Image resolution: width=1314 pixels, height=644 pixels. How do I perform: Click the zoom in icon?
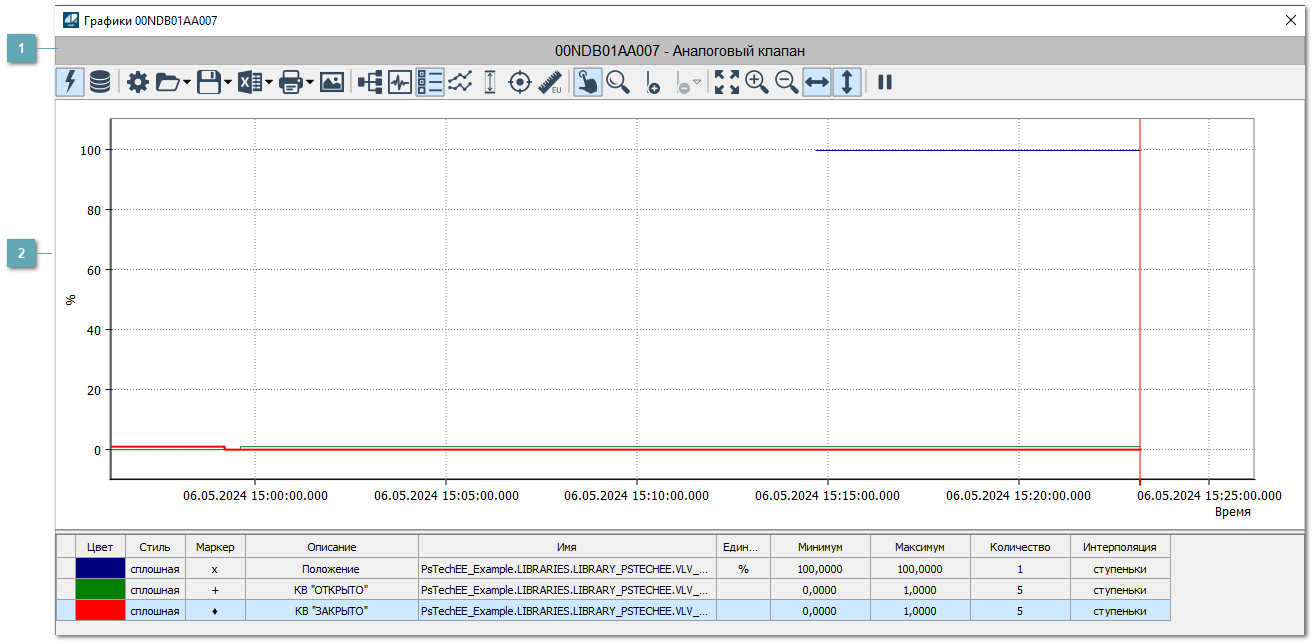pyautogui.click(x=757, y=83)
